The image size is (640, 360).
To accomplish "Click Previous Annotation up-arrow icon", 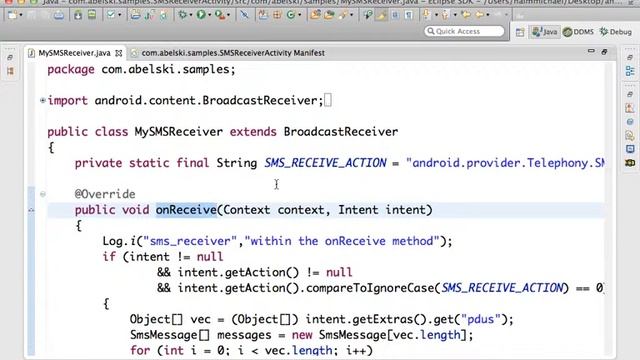I will 445,15.
